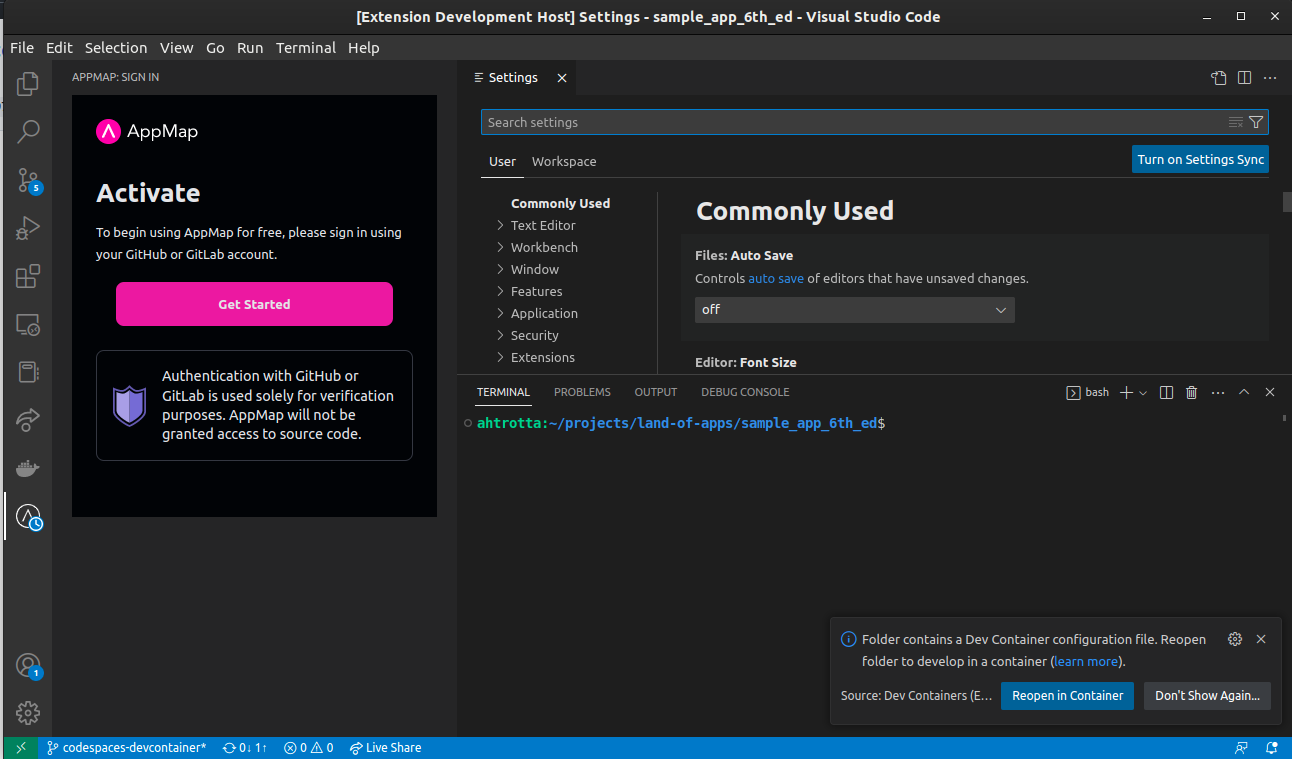This screenshot has width=1292, height=759.
Task: Switch to the PROBLEMS panel tab
Action: click(x=582, y=392)
